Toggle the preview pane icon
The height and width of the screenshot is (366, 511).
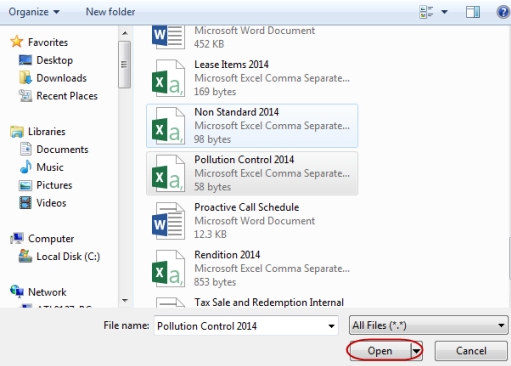point(473,12)
